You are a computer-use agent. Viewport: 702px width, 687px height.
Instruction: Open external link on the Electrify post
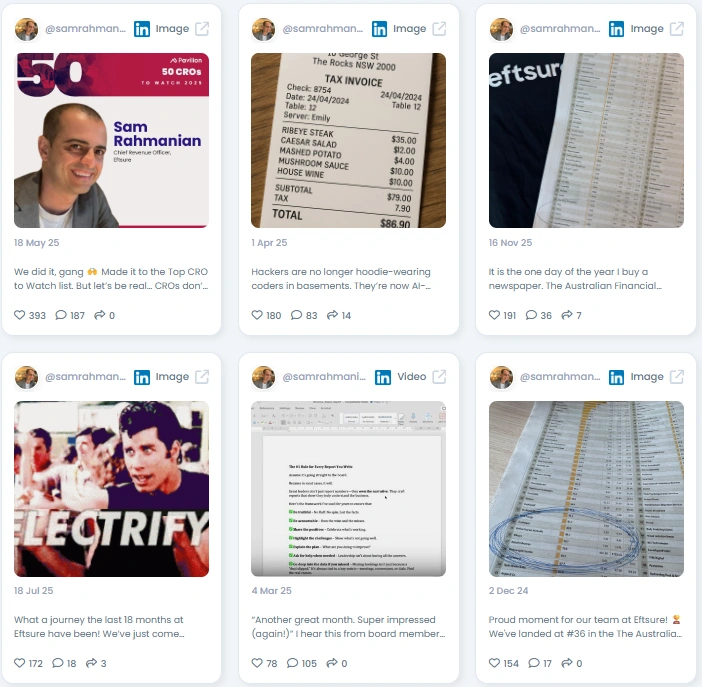click(x=202, y=377)
